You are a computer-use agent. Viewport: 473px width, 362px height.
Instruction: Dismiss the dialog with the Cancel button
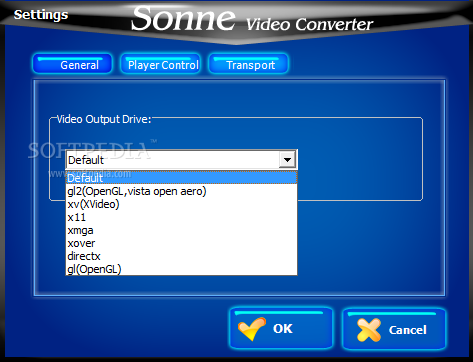coord(394,329)
